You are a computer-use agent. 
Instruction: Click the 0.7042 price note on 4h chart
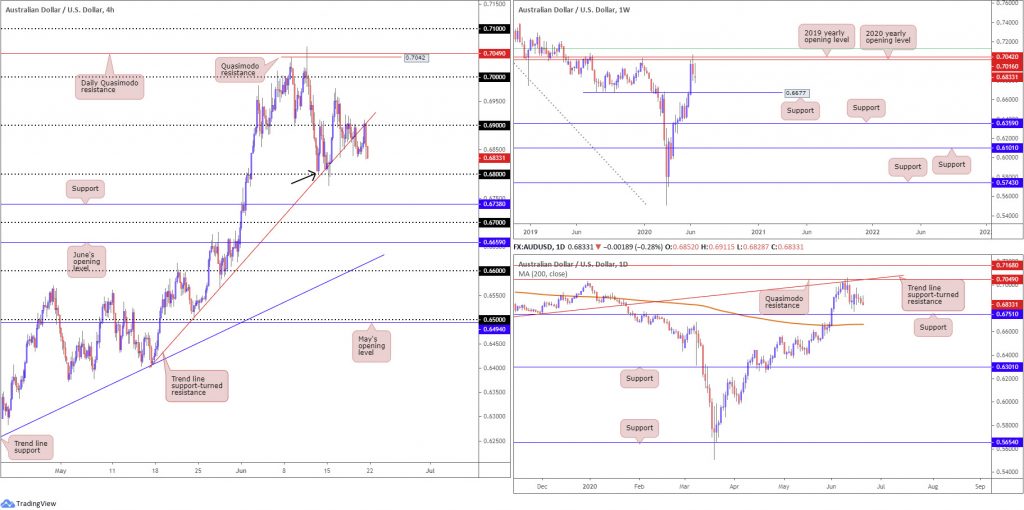coord(416,58)
